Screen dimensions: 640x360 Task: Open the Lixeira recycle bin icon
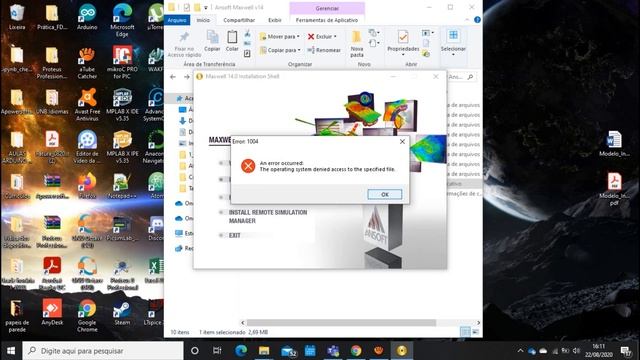coord(17,17)
